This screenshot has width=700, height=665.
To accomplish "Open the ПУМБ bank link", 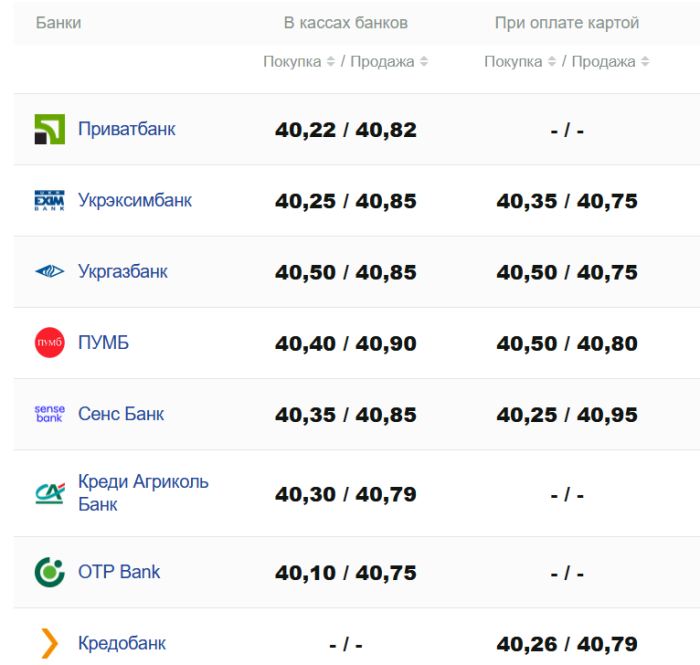I will coord(103,342).
